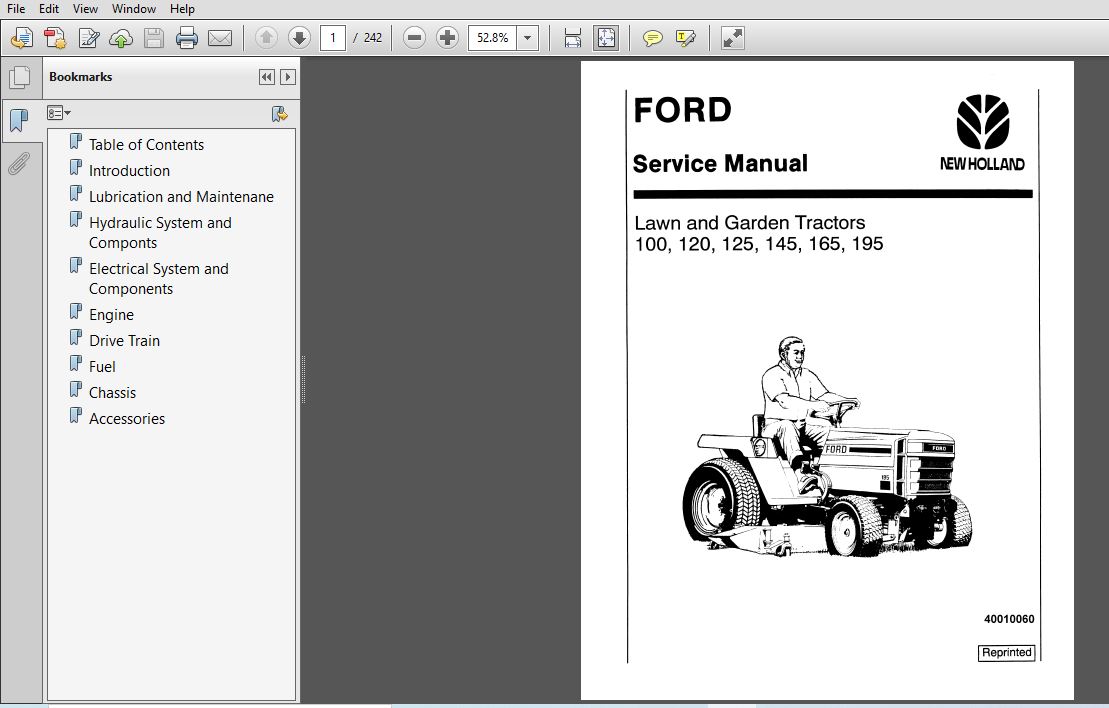Open the View menu
The width and height of the screenshot is (1109, 708).
pos(85,8)
